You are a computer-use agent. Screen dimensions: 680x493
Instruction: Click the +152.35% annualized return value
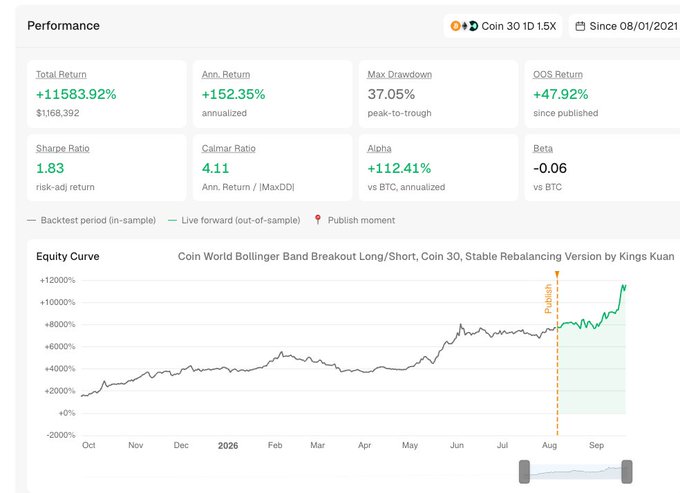point(233,94)
